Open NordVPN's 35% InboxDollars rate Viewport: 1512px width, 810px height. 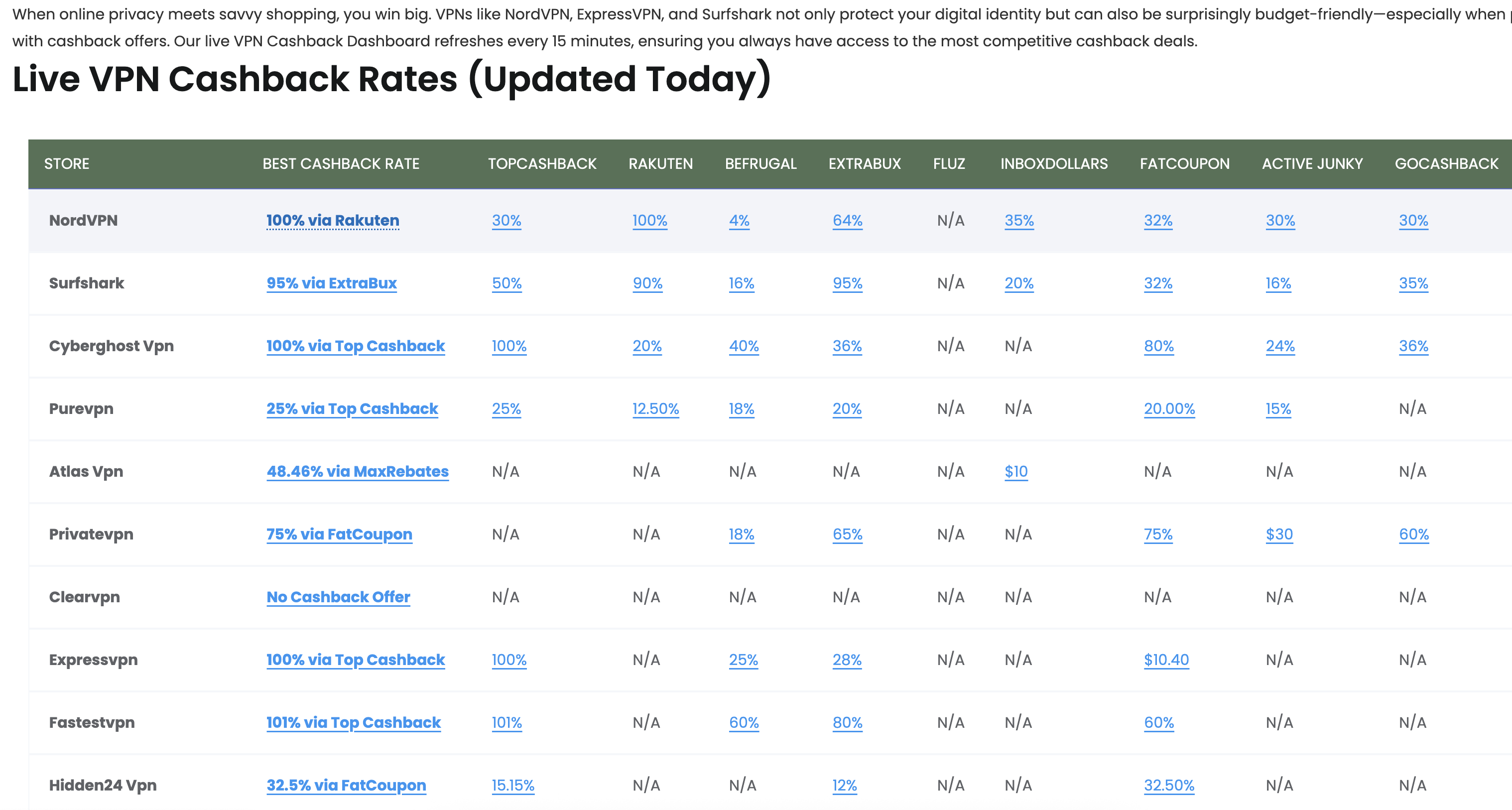(x=1019, y=221)
